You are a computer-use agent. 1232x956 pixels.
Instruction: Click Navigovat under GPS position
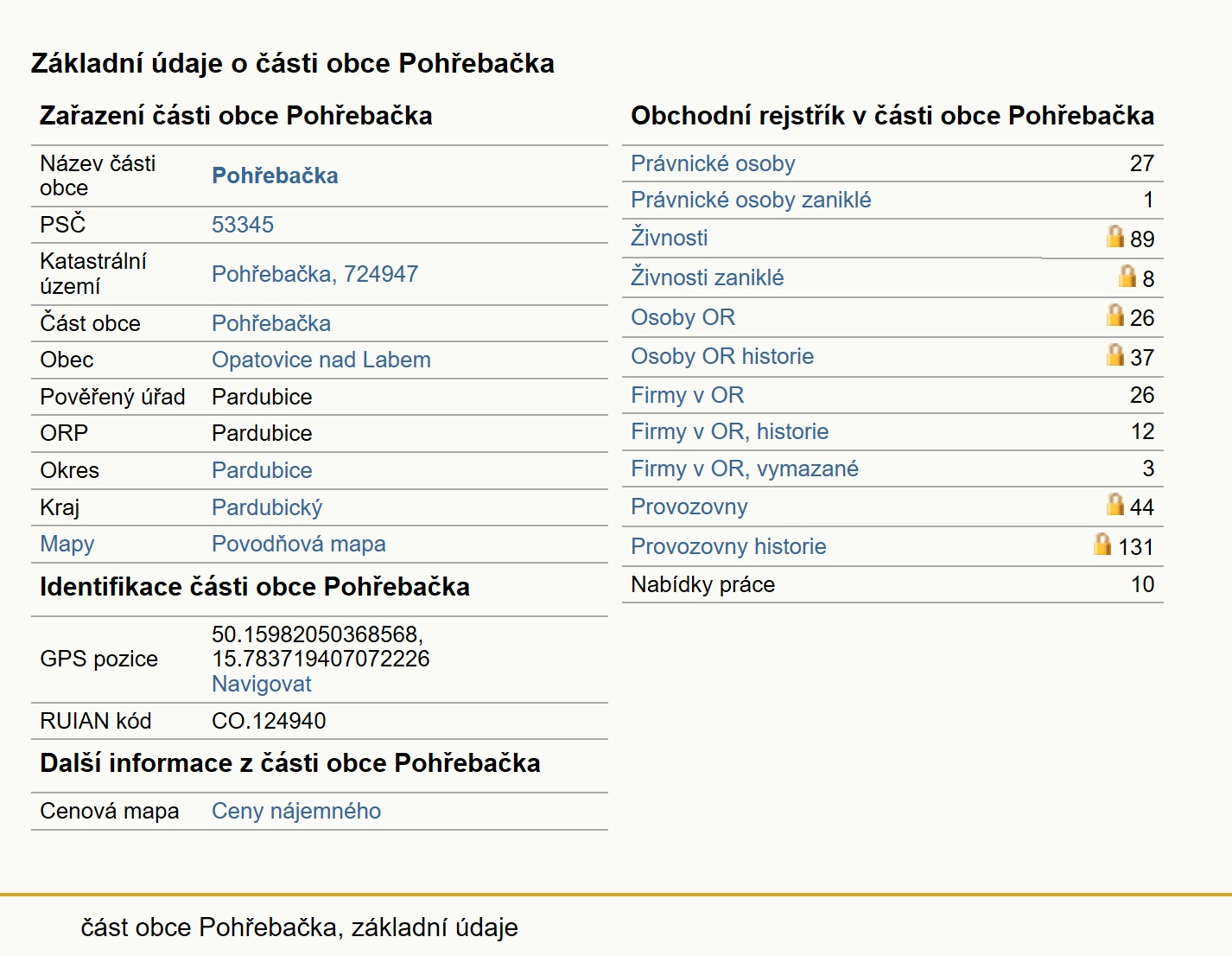[x=261, y=684]
